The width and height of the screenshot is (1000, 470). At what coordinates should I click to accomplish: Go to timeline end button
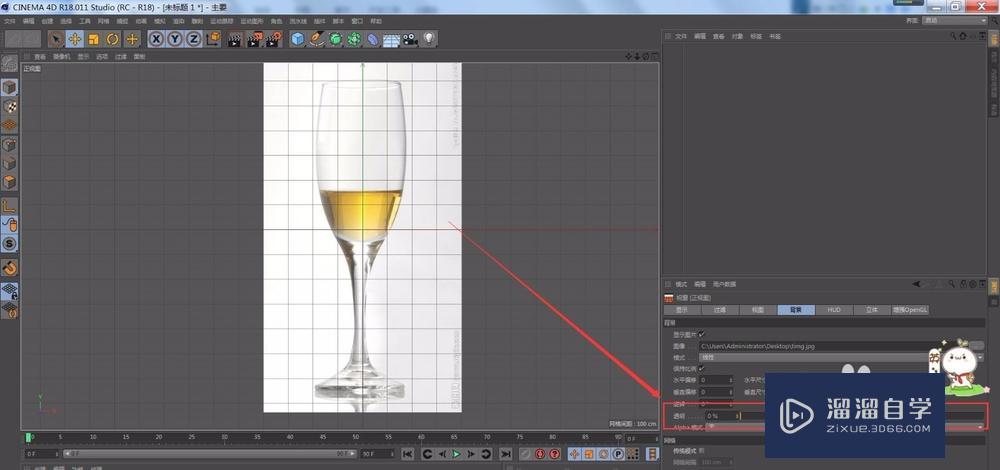[506, 454]
